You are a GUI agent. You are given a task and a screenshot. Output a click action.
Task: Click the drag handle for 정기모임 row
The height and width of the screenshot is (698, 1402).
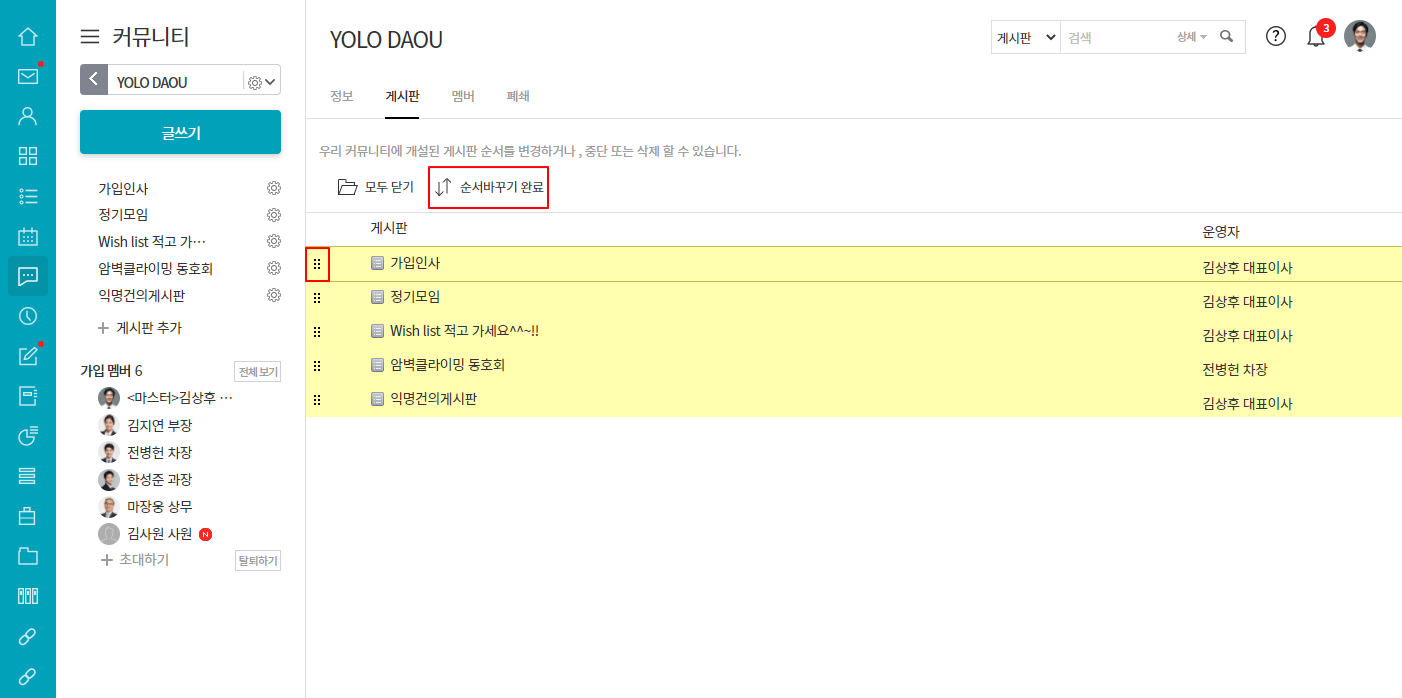coord(317,298)
